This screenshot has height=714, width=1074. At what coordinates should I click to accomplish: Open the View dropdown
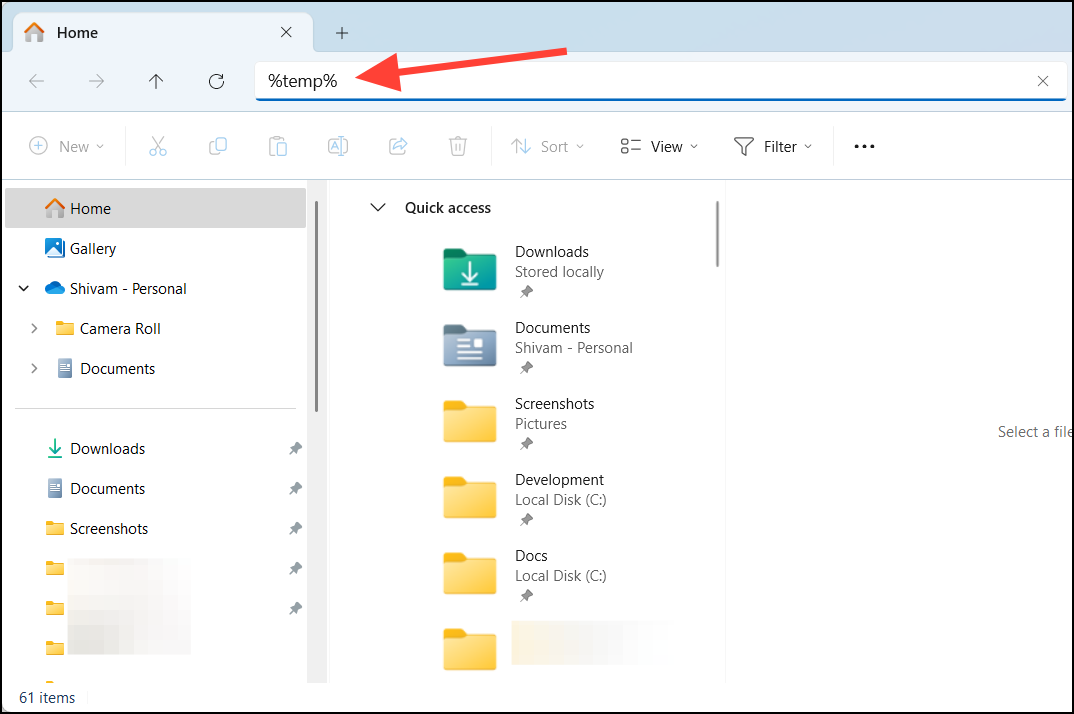(658, 146)
